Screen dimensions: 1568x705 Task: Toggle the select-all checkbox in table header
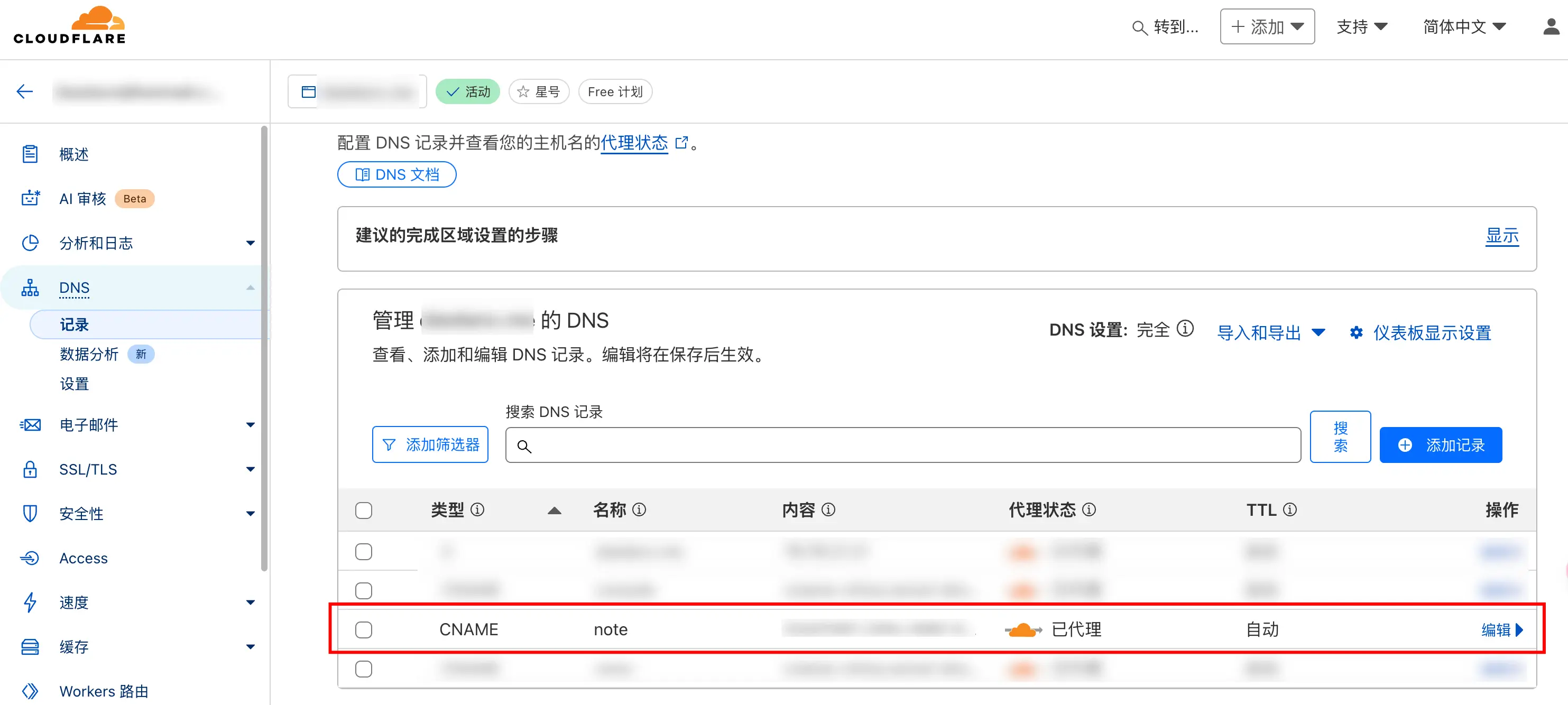[363, 511]
